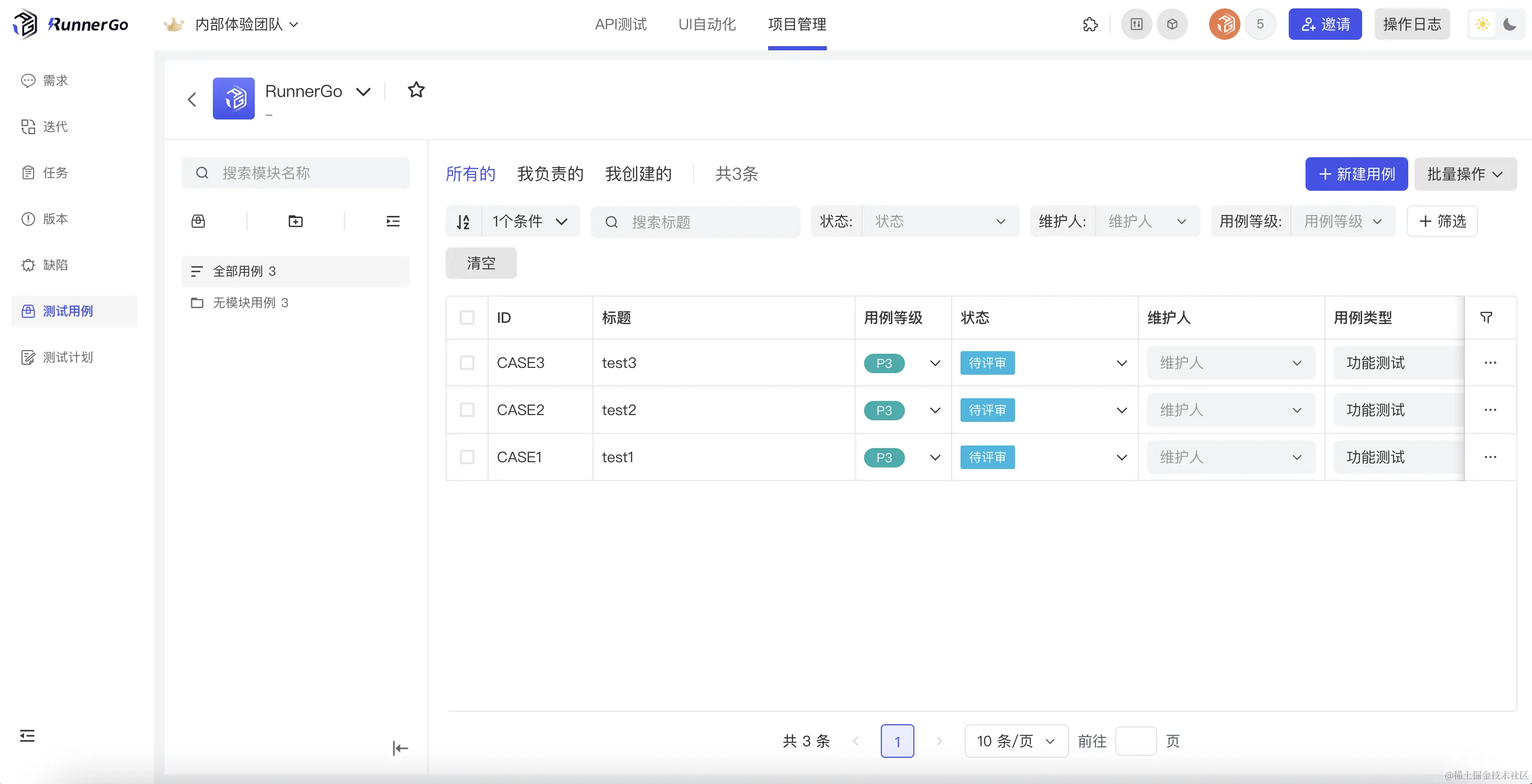This screenshot has height=784, width=1532.
Task: Click the 新建用例 button
Action: pyautogui.click(x=1356, y=174)
